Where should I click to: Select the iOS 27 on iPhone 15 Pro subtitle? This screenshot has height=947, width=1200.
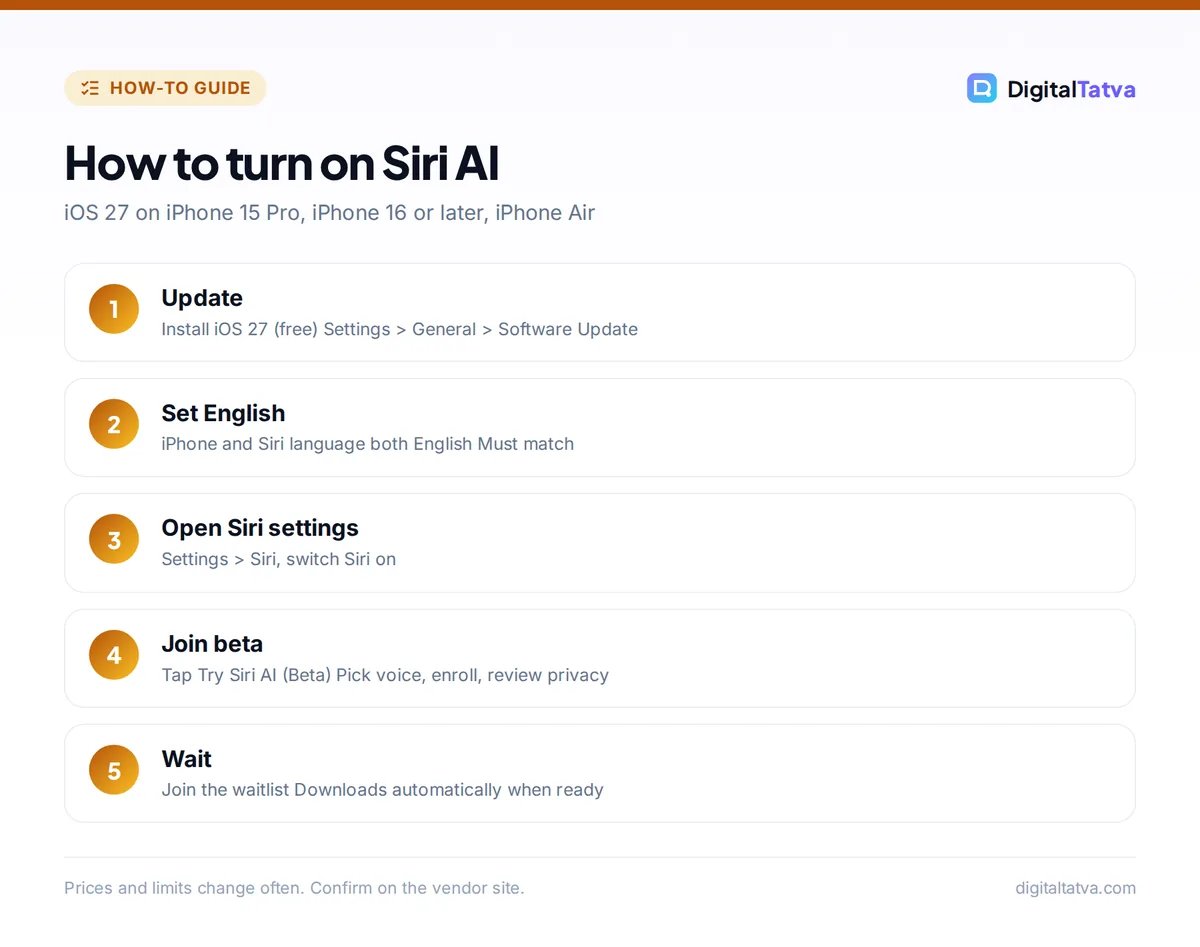coord(329,213)
